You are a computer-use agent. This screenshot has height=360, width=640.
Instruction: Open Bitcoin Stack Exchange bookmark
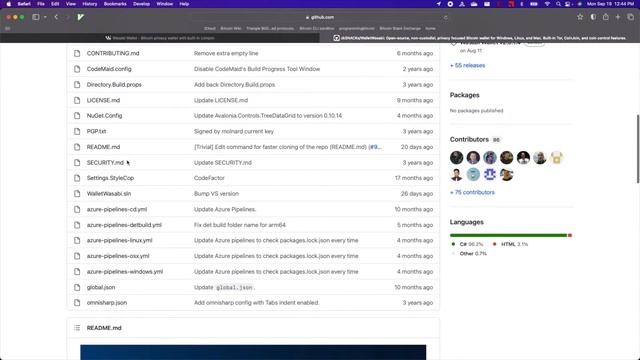400,29
